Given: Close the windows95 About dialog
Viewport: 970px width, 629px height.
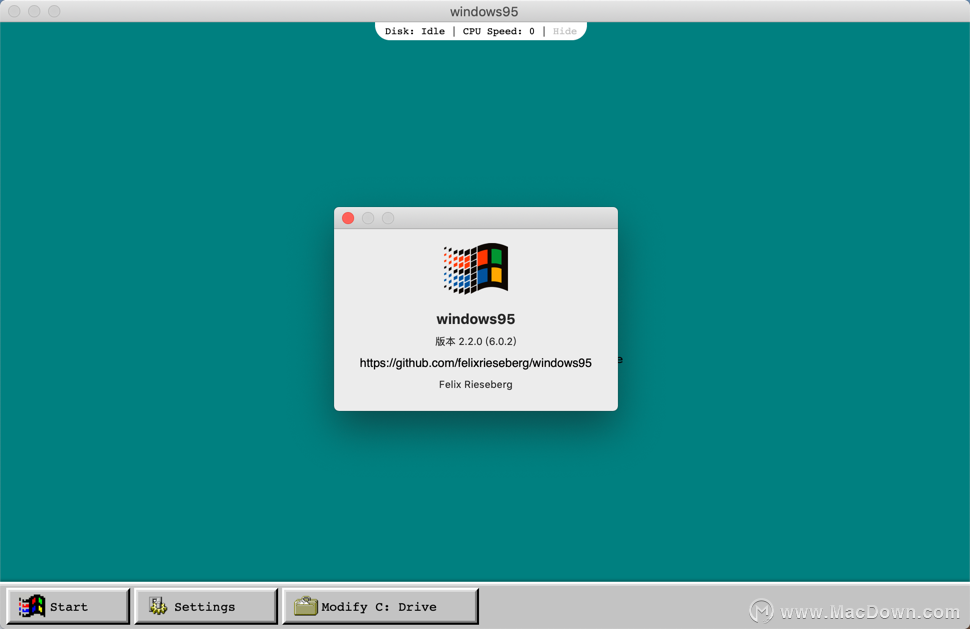Looking at the screenshot, I should pyautogui.click(x=348, y=218).
